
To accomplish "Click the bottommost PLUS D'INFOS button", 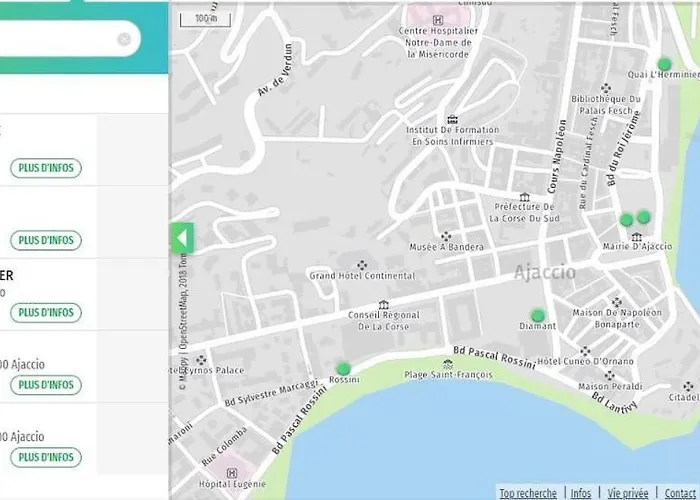I will coord(46,457).
